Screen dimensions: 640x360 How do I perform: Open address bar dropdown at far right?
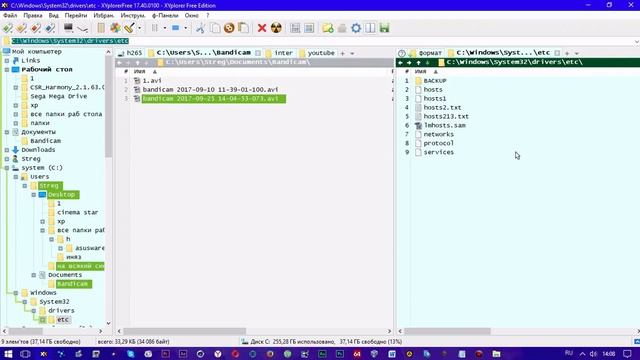tap(636, 41)
